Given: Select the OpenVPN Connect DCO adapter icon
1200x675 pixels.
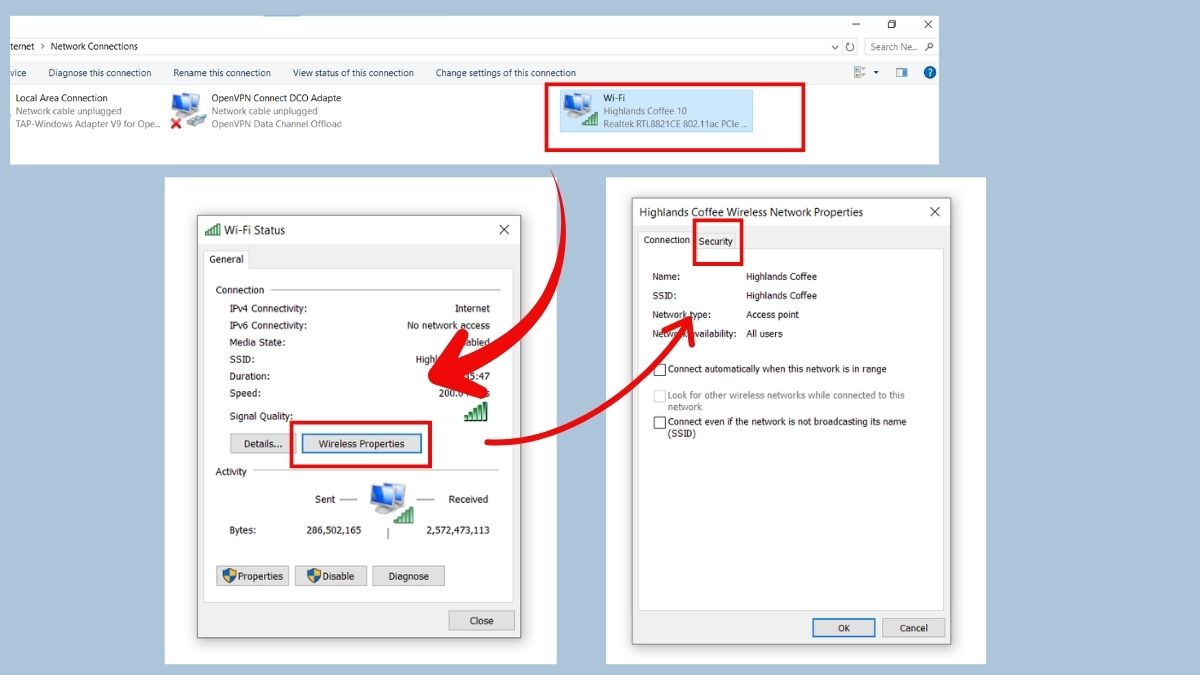Looking at the screenshot, I should (187, 110).
